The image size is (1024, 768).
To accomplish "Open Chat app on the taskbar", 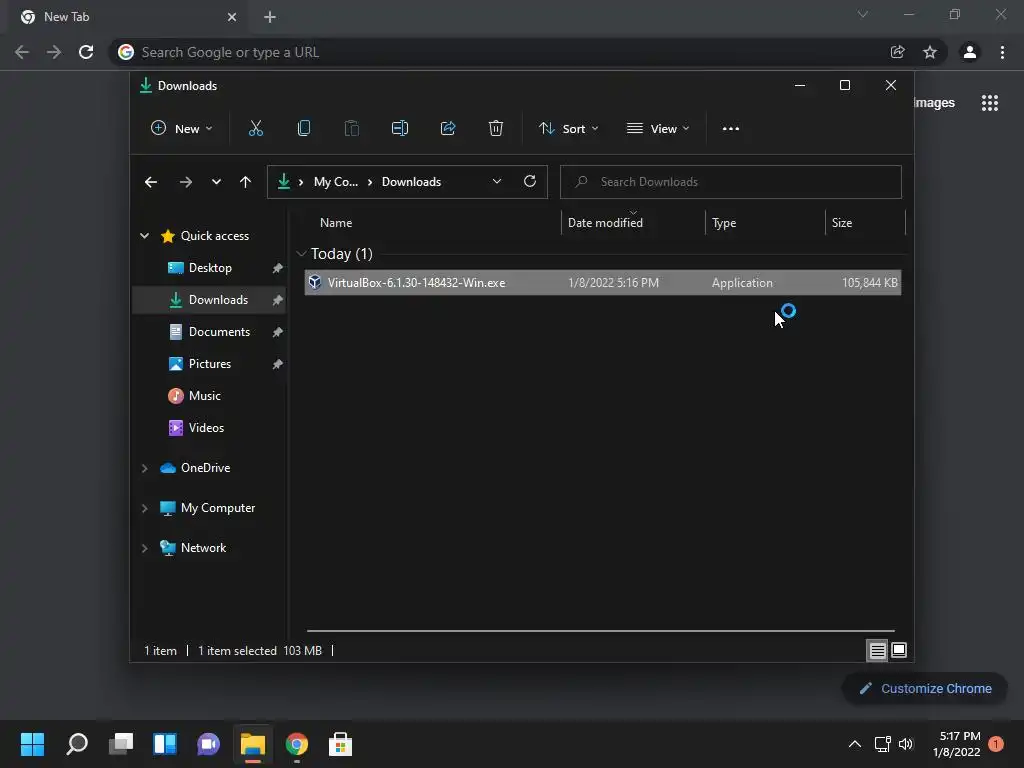I will click(208, 744).
